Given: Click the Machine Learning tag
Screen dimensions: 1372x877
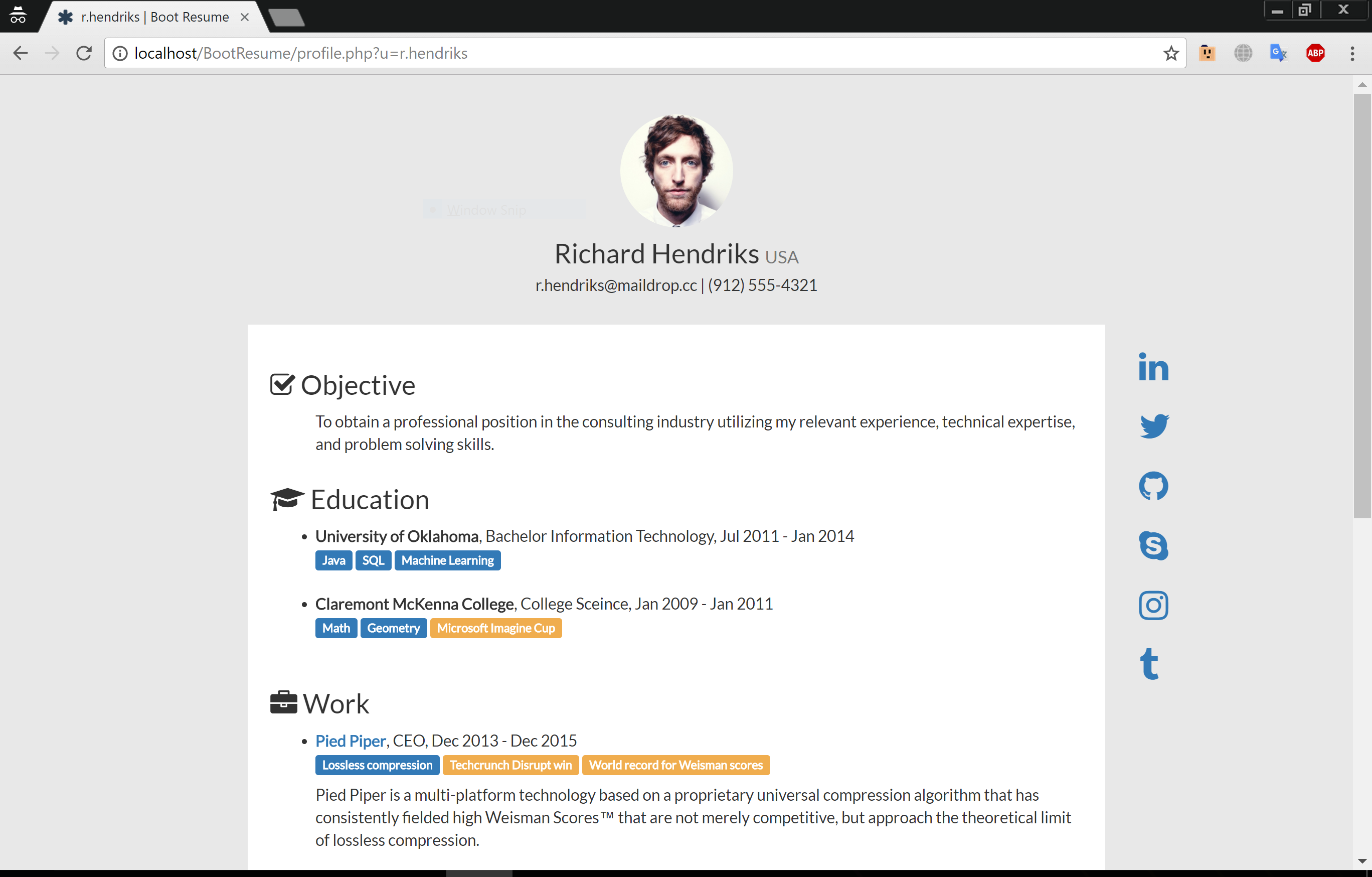Looking at the screenshot, I should [447, 560].
